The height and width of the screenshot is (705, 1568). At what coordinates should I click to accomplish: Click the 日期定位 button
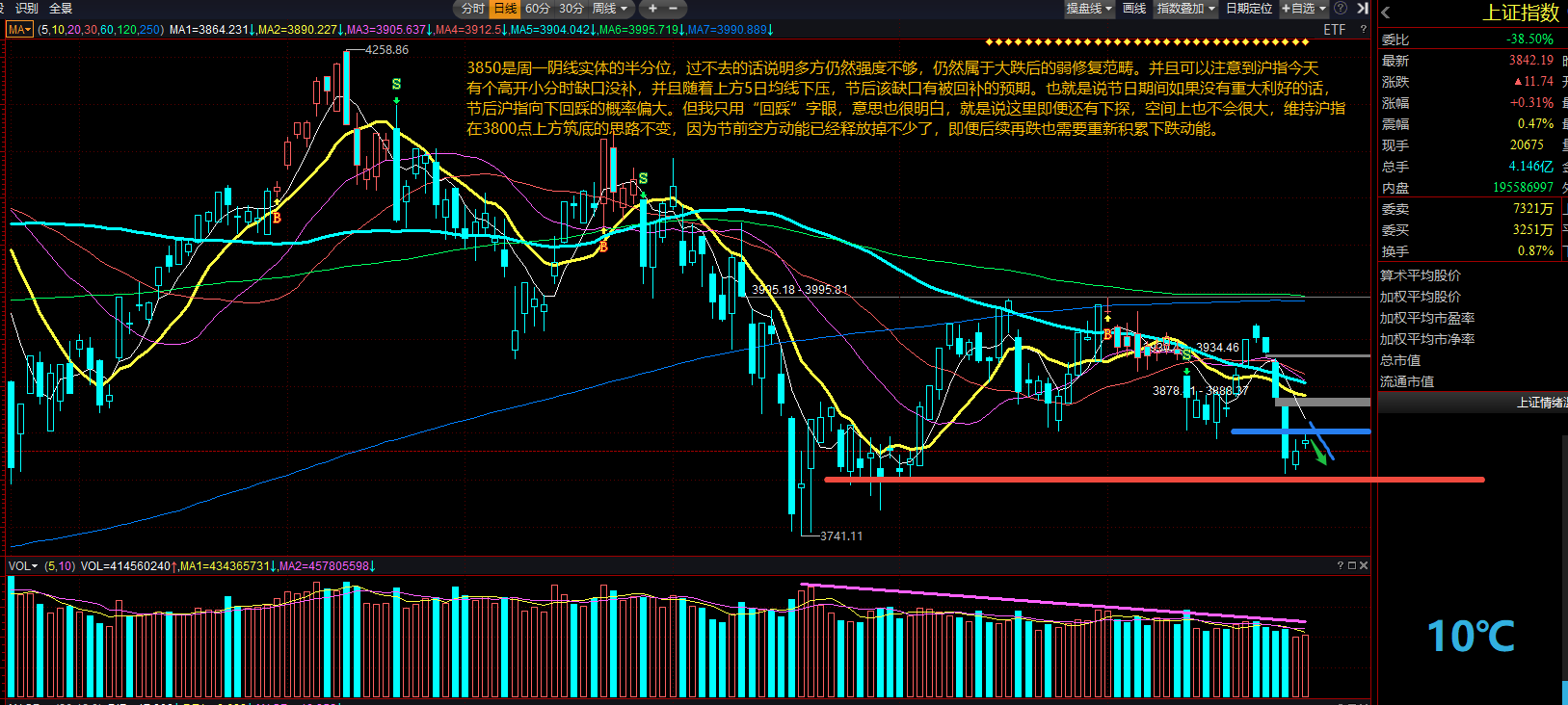1249,8
